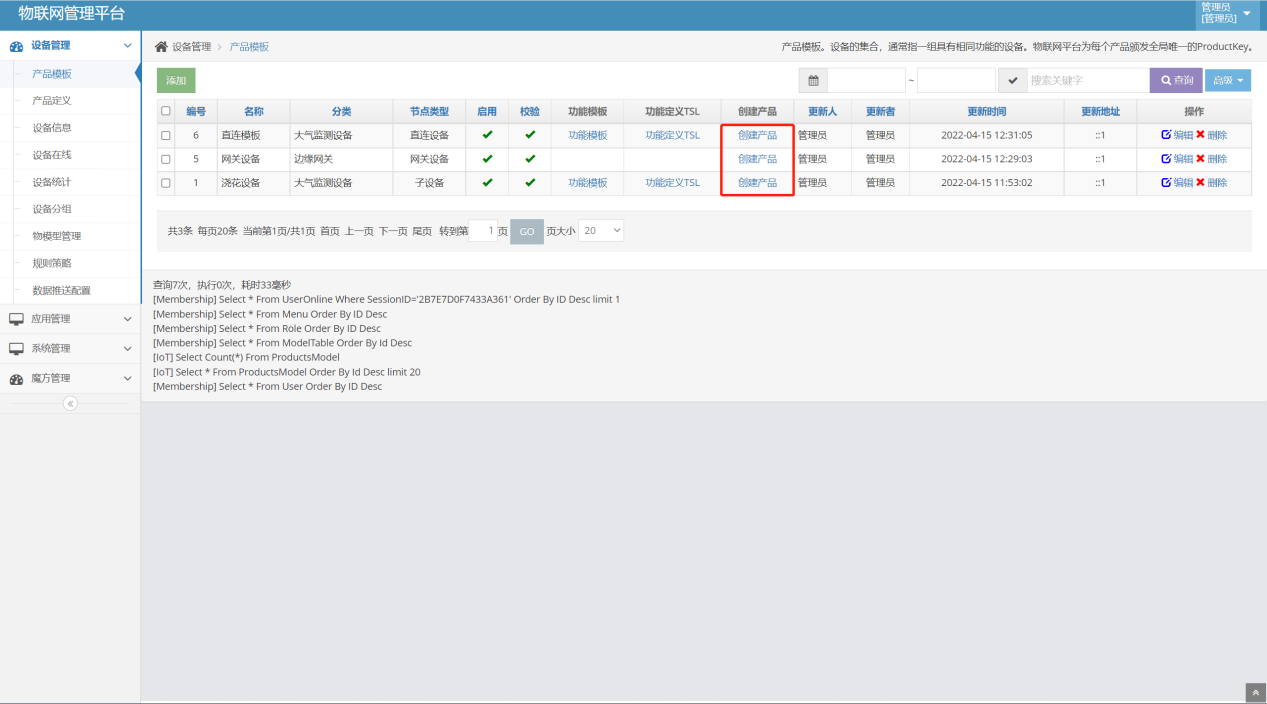Check the box for row 直连模板
Viewport: 1267px width, 704px height.
pos(166,135)
